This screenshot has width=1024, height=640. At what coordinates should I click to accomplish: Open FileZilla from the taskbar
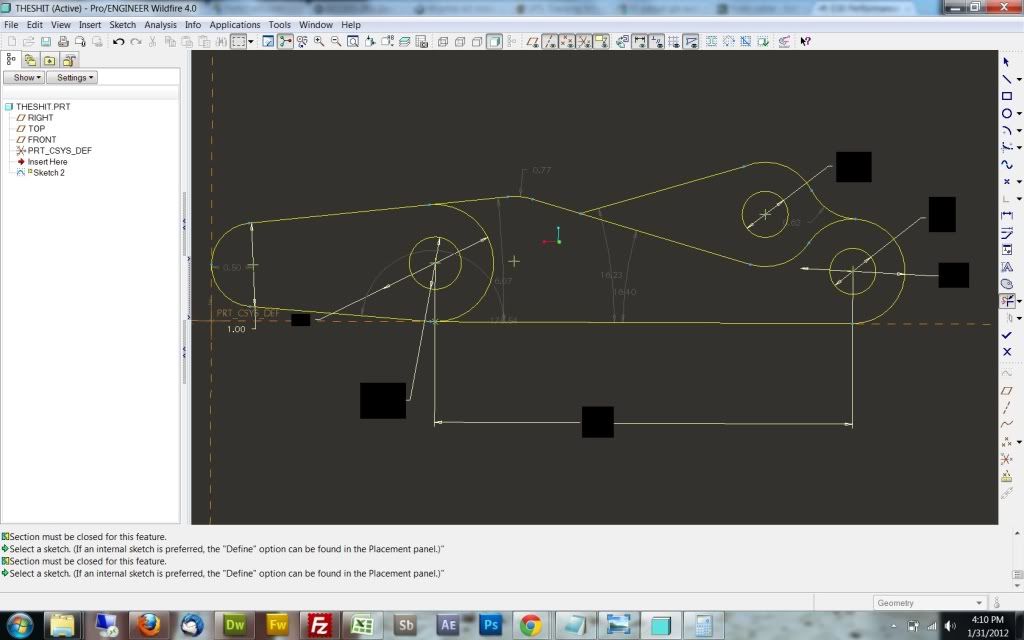pos(319,625)
